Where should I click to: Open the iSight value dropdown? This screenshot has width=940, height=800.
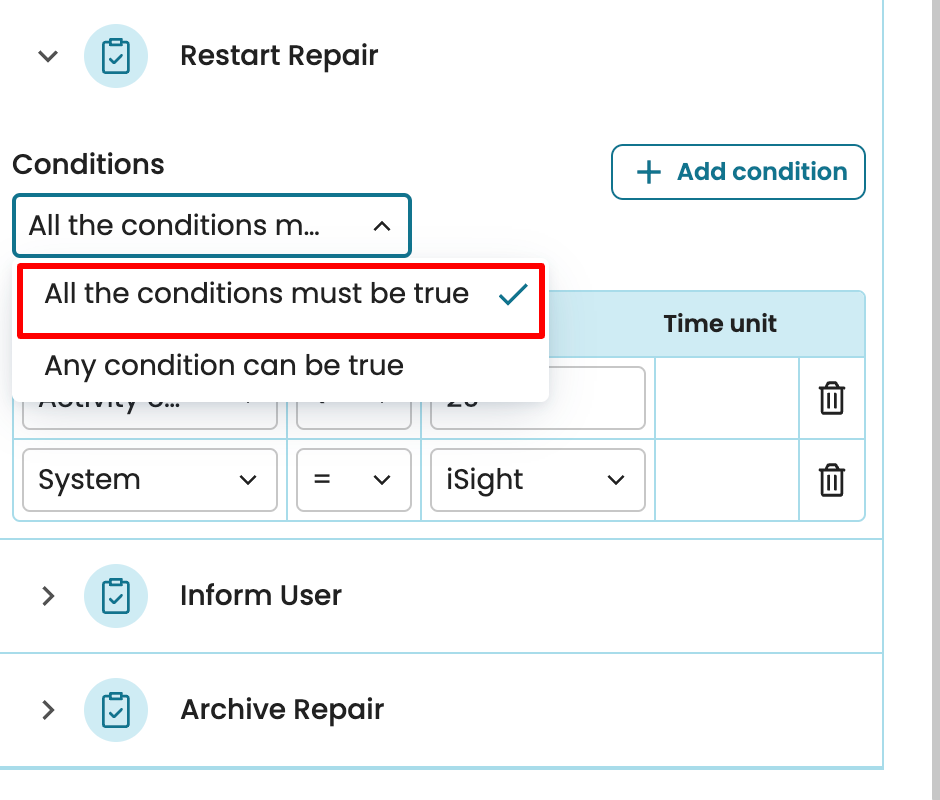[537, 481]
